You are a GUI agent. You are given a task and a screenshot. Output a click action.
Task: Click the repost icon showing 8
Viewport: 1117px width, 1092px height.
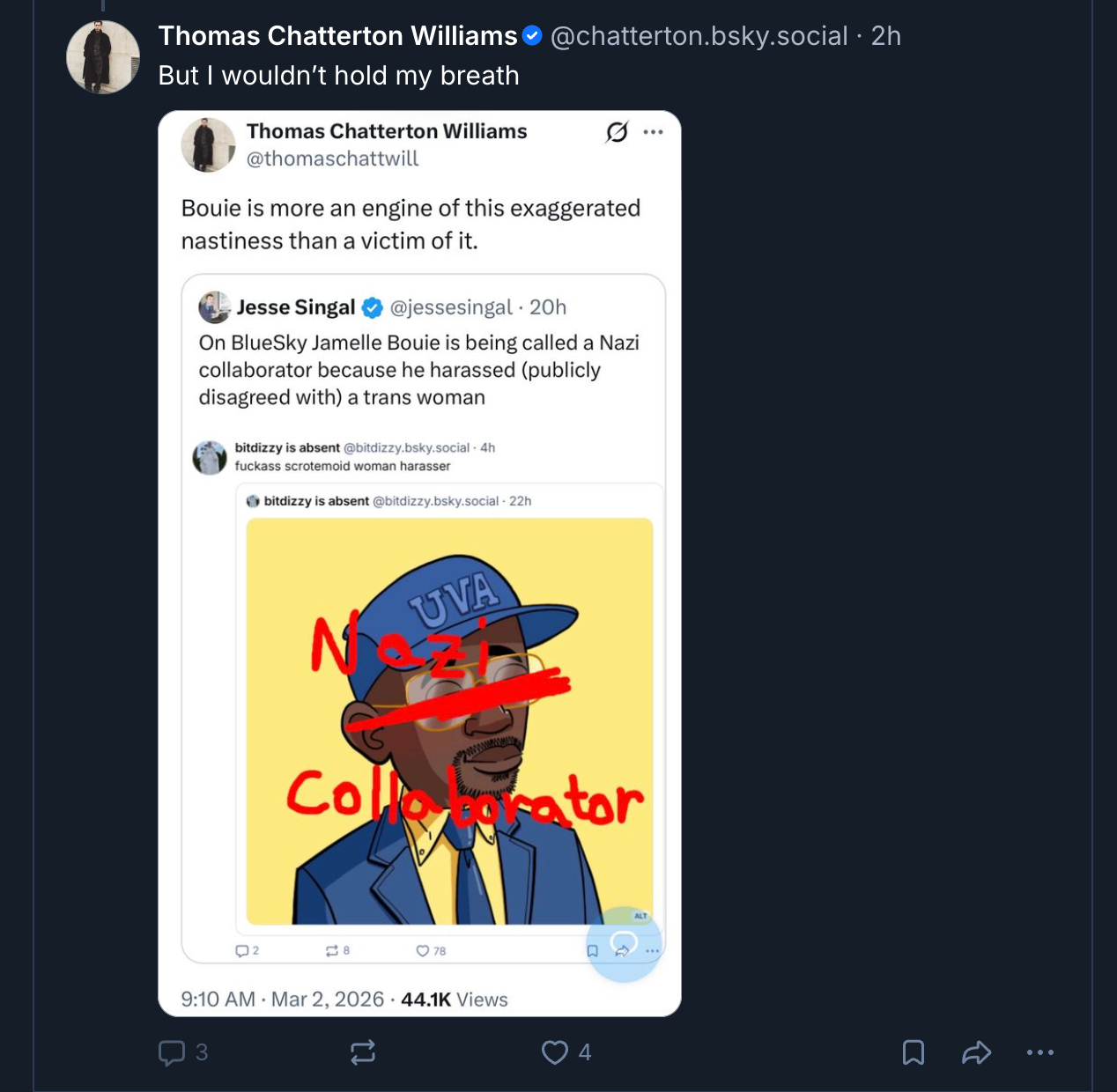coord(332,951)
